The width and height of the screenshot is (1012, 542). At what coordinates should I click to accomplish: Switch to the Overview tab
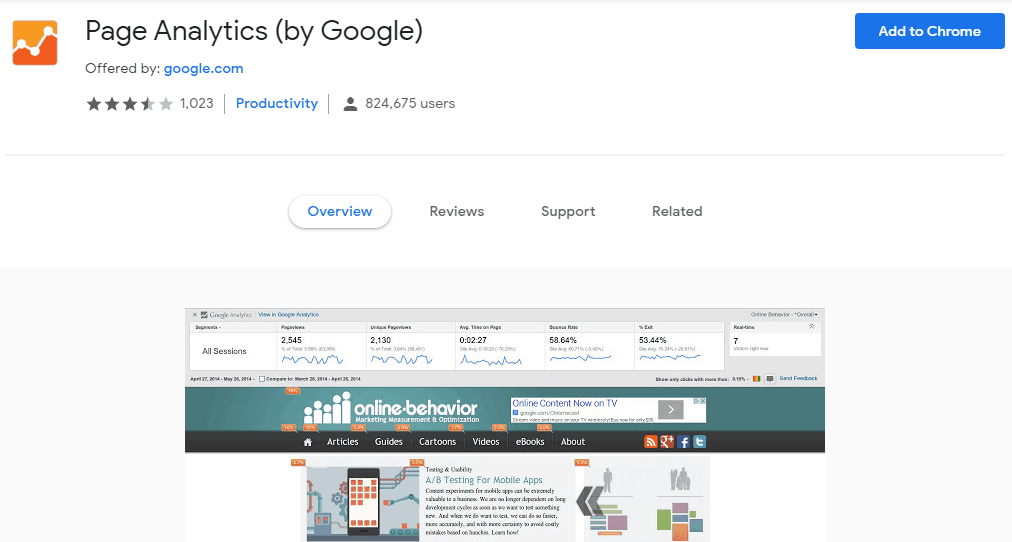coord(339,212)
